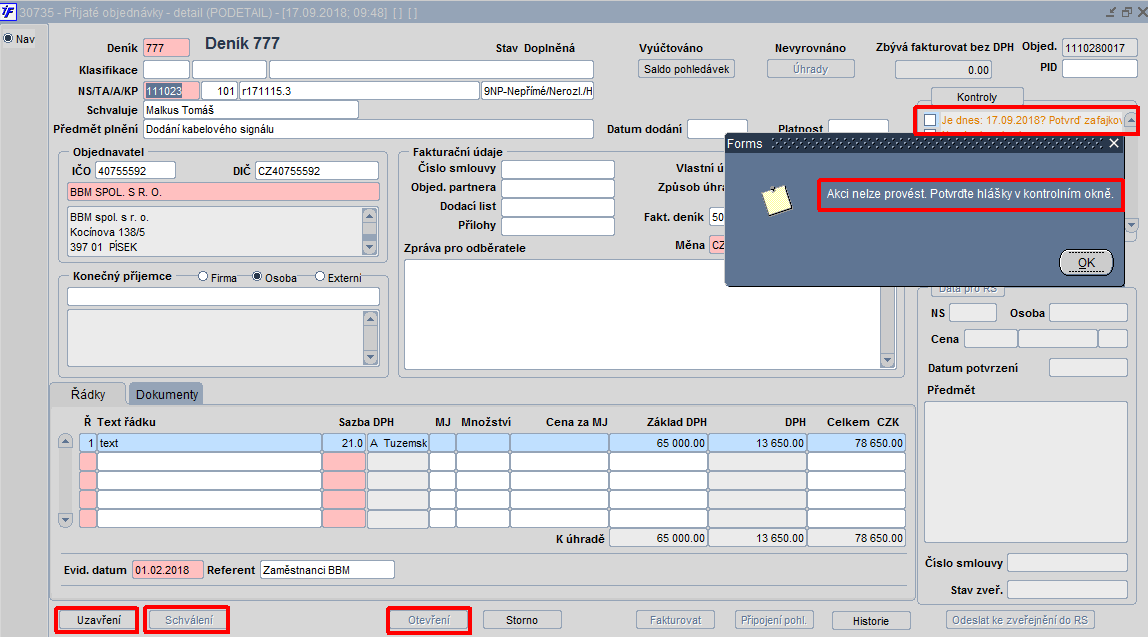Click the NS field containing 111023

point(171,91)
